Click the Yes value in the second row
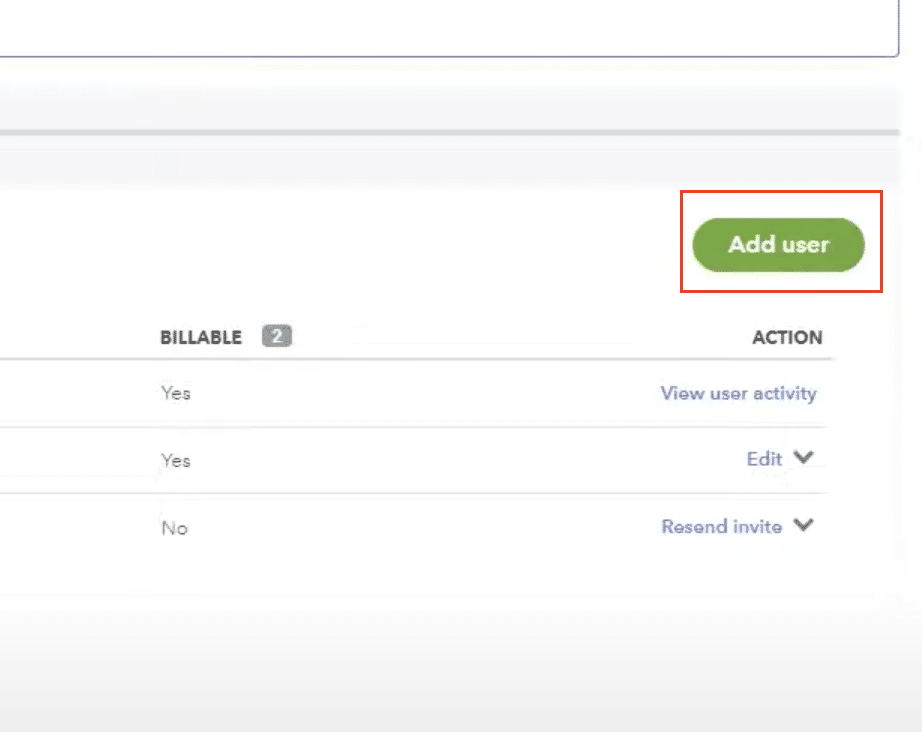 pos(176,460)
